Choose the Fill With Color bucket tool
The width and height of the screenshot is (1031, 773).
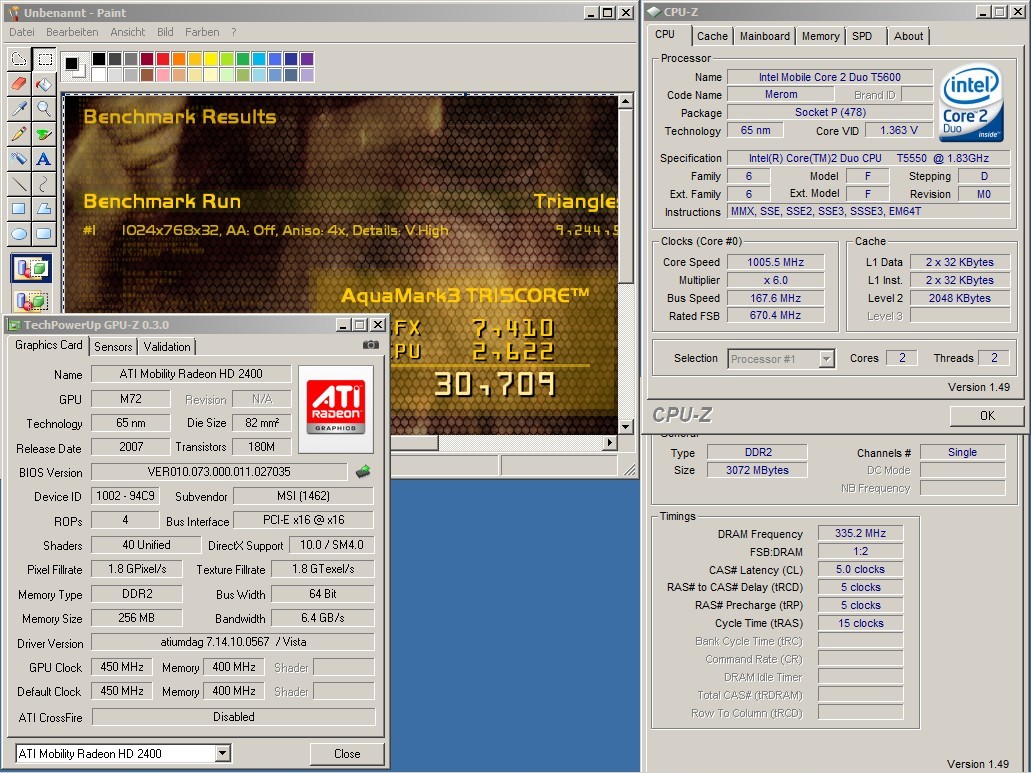(x=44, y=84)
